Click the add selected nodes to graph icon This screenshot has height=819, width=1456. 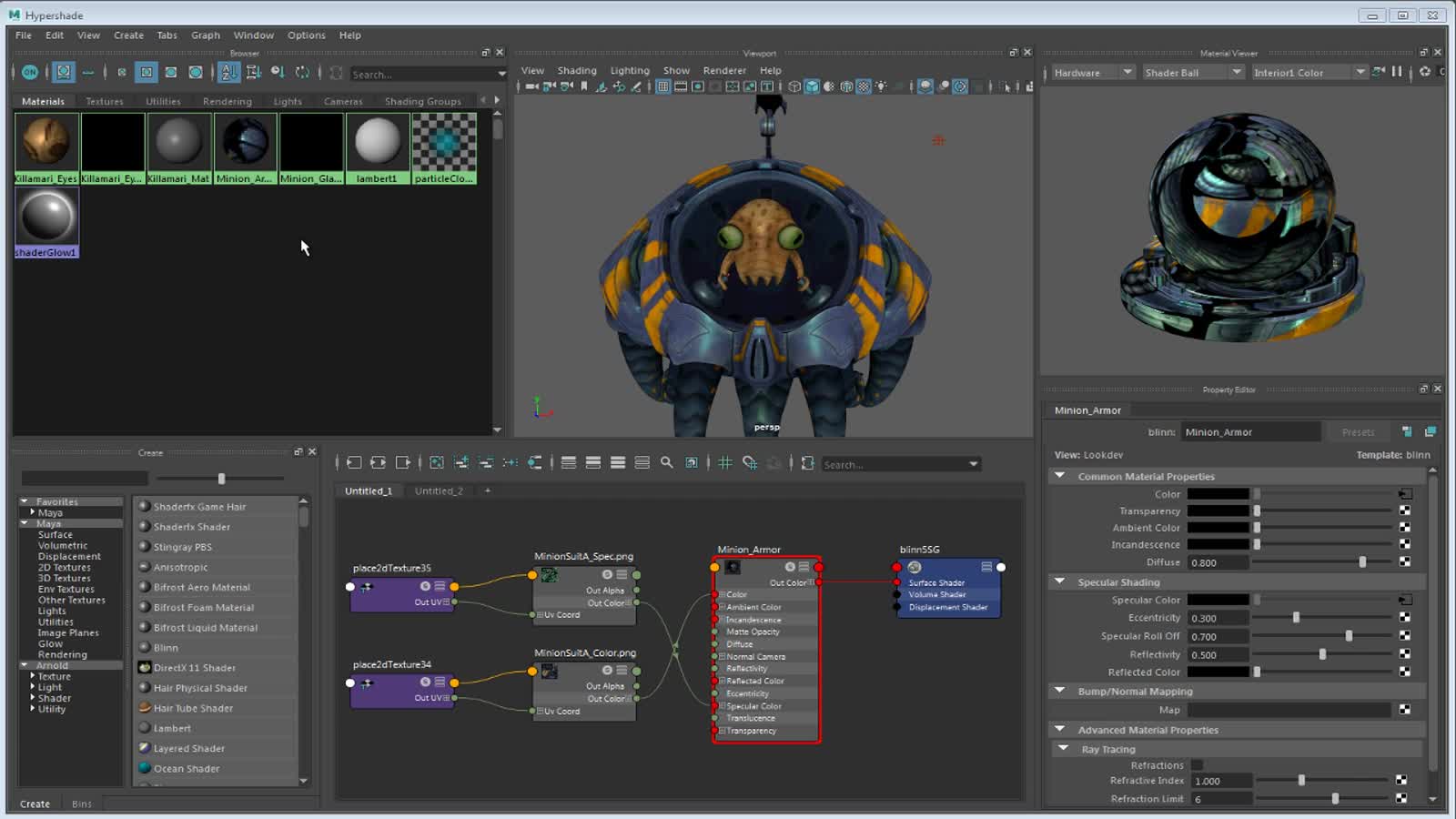tap(461, 463)
